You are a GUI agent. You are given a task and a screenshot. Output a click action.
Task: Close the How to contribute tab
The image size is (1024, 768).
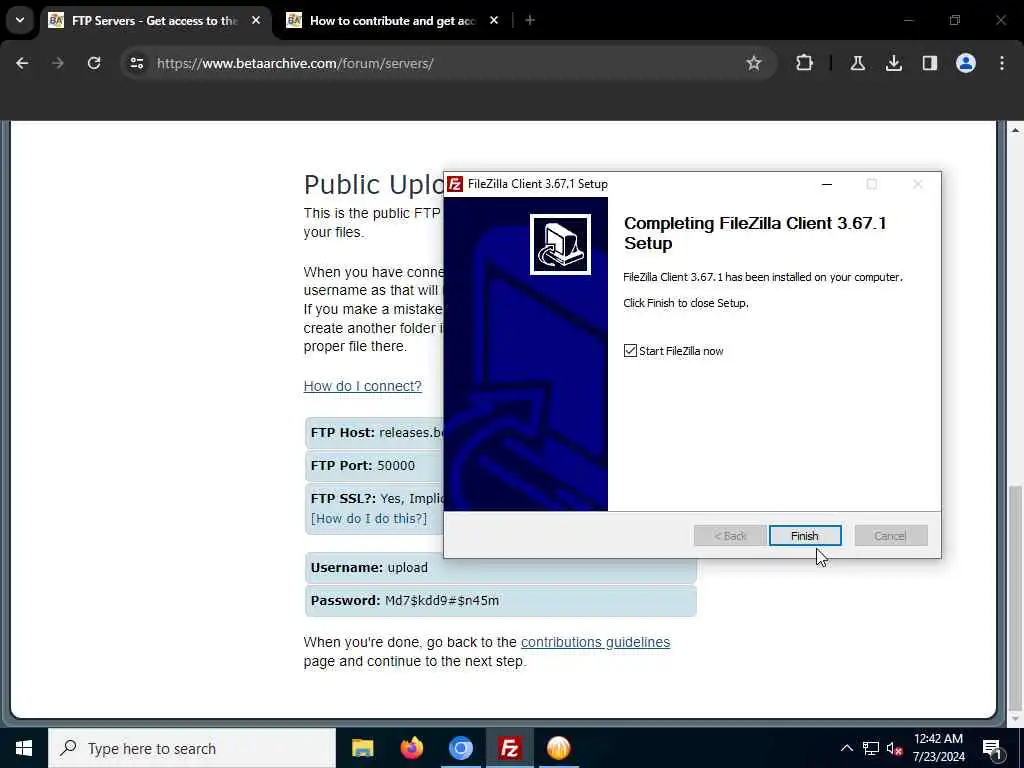click(x=494, y=21)
